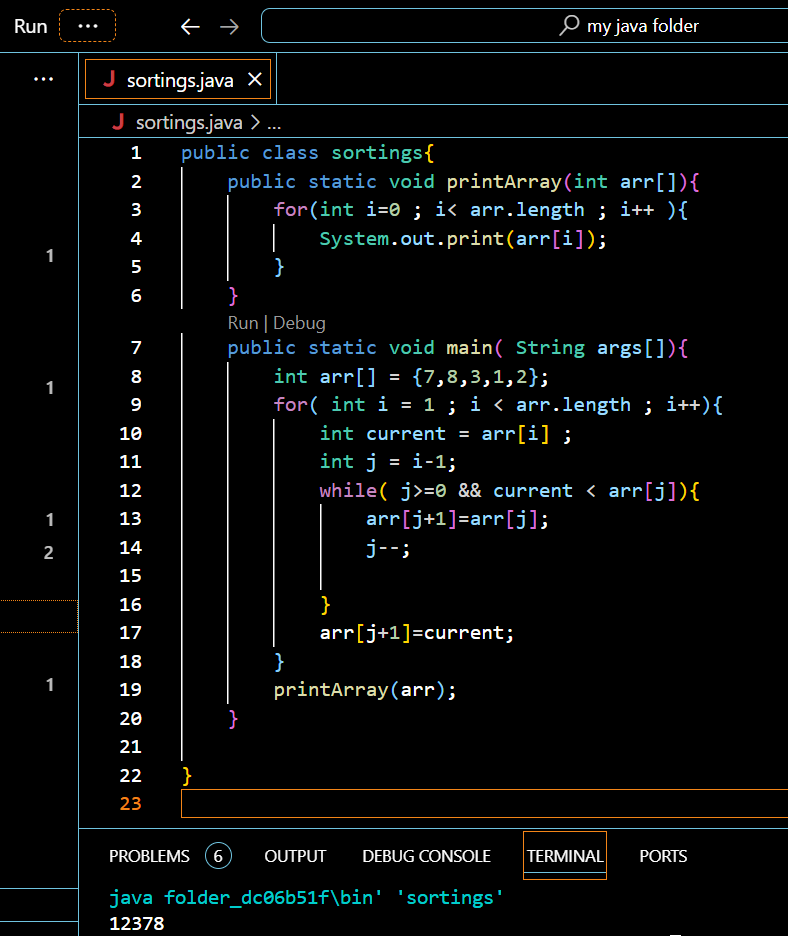Open the menu bar overflow ellipsis
The width and height of the screenshot is (788, 936).
coord(87,26)
